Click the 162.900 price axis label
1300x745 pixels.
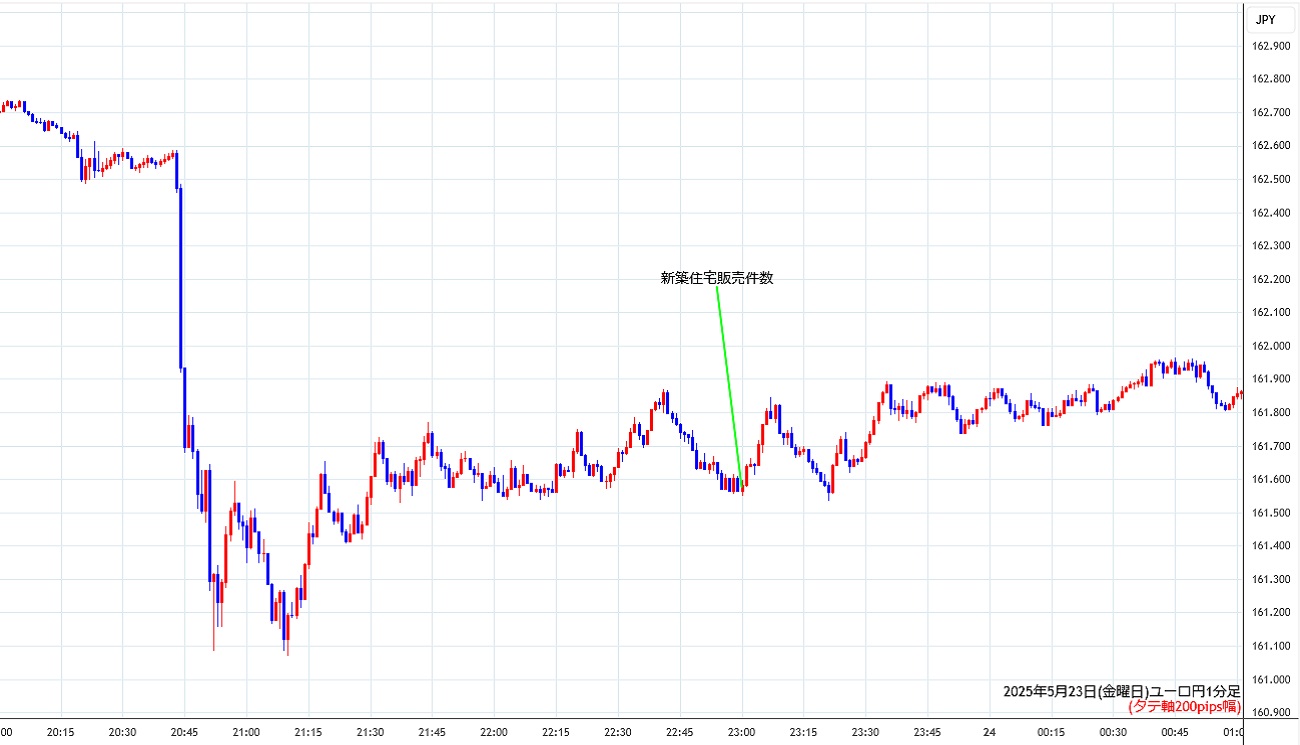point(1270,45)
